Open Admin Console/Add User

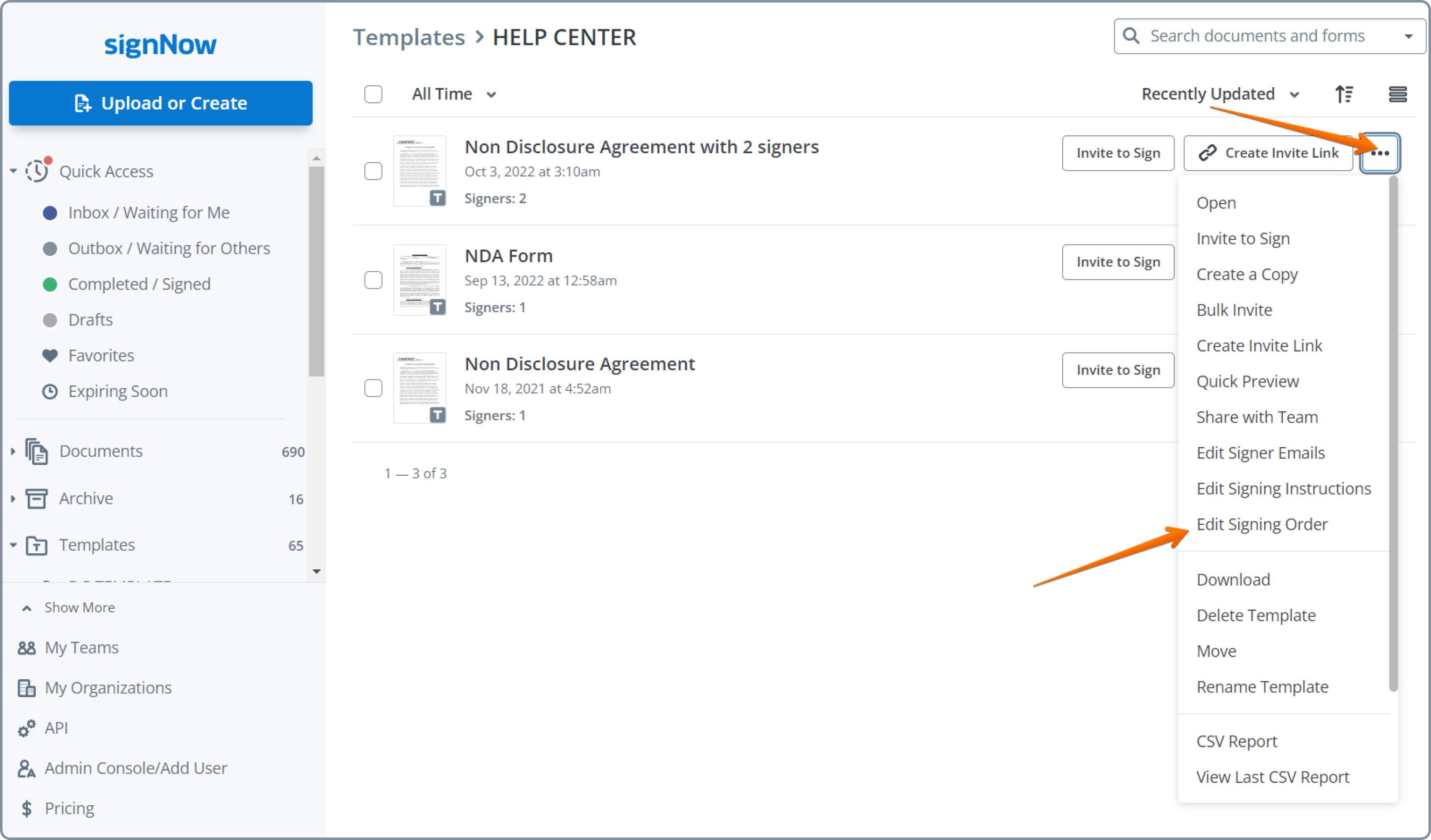click(135, 768)
